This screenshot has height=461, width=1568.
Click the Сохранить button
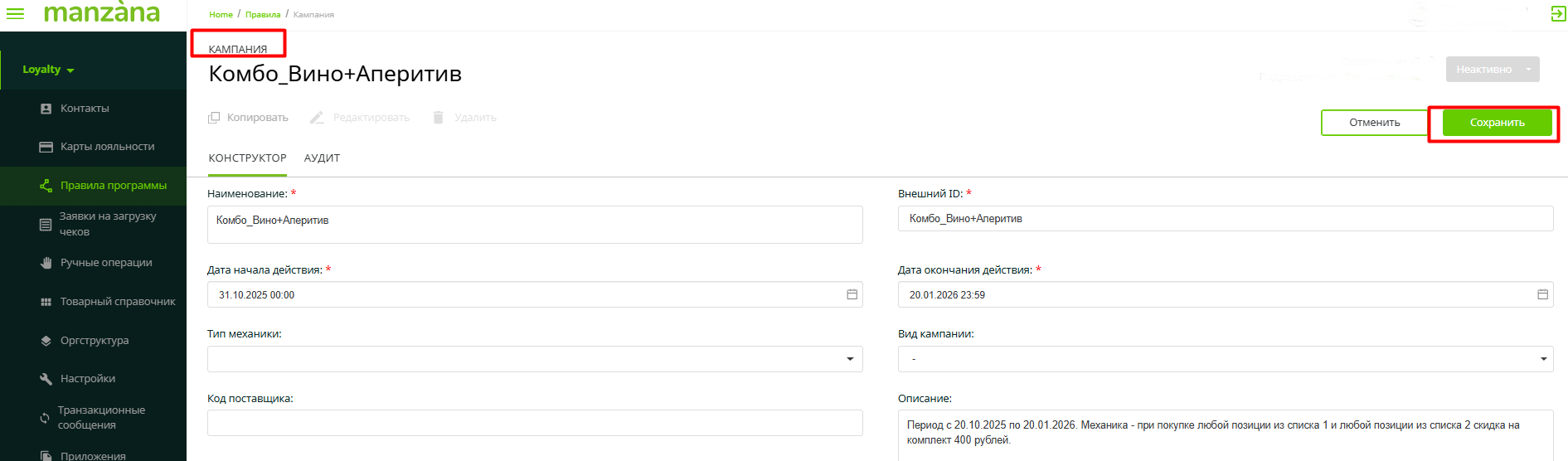tap(1497, 123)
